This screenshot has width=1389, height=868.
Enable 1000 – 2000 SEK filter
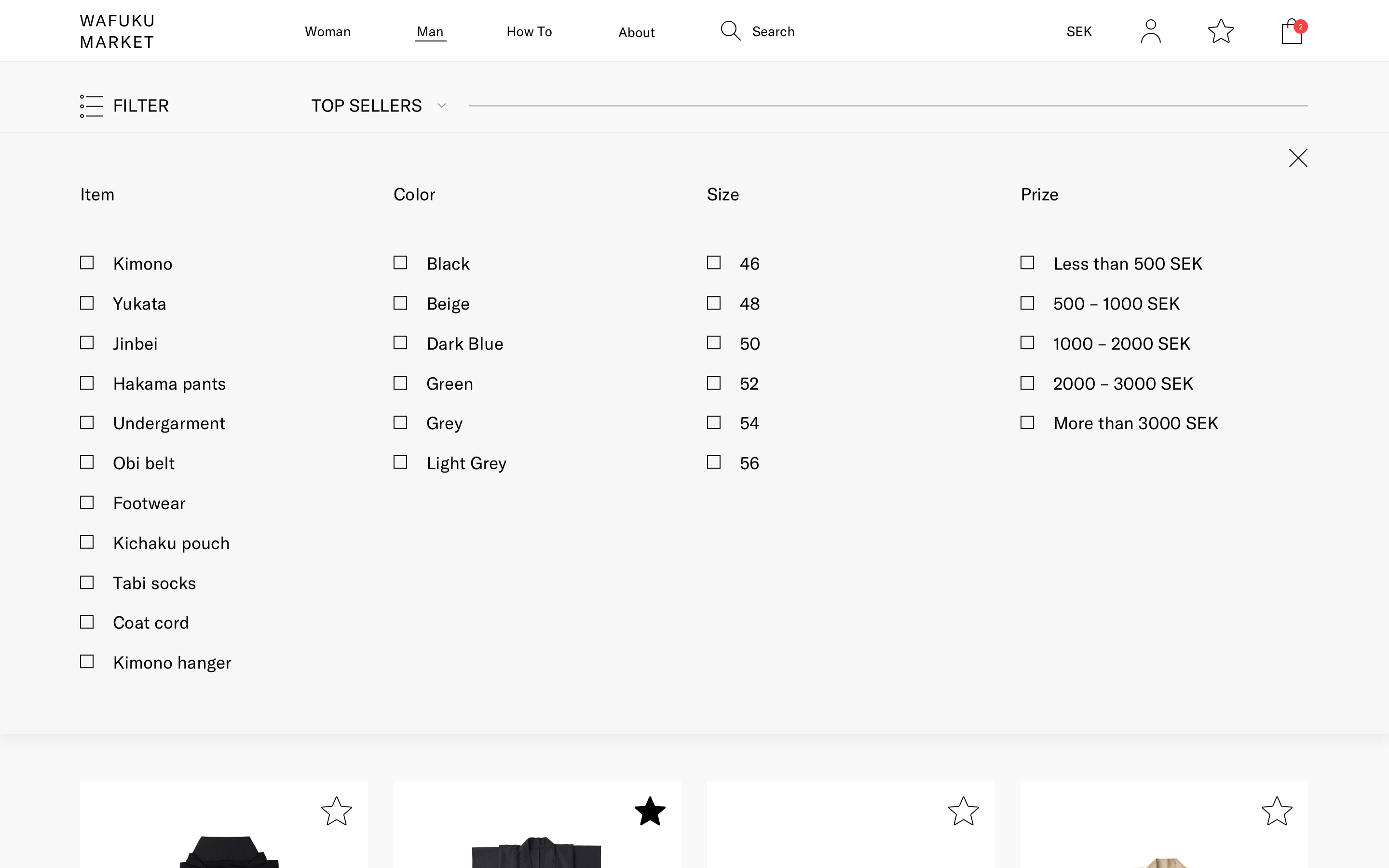[1027, 343]
